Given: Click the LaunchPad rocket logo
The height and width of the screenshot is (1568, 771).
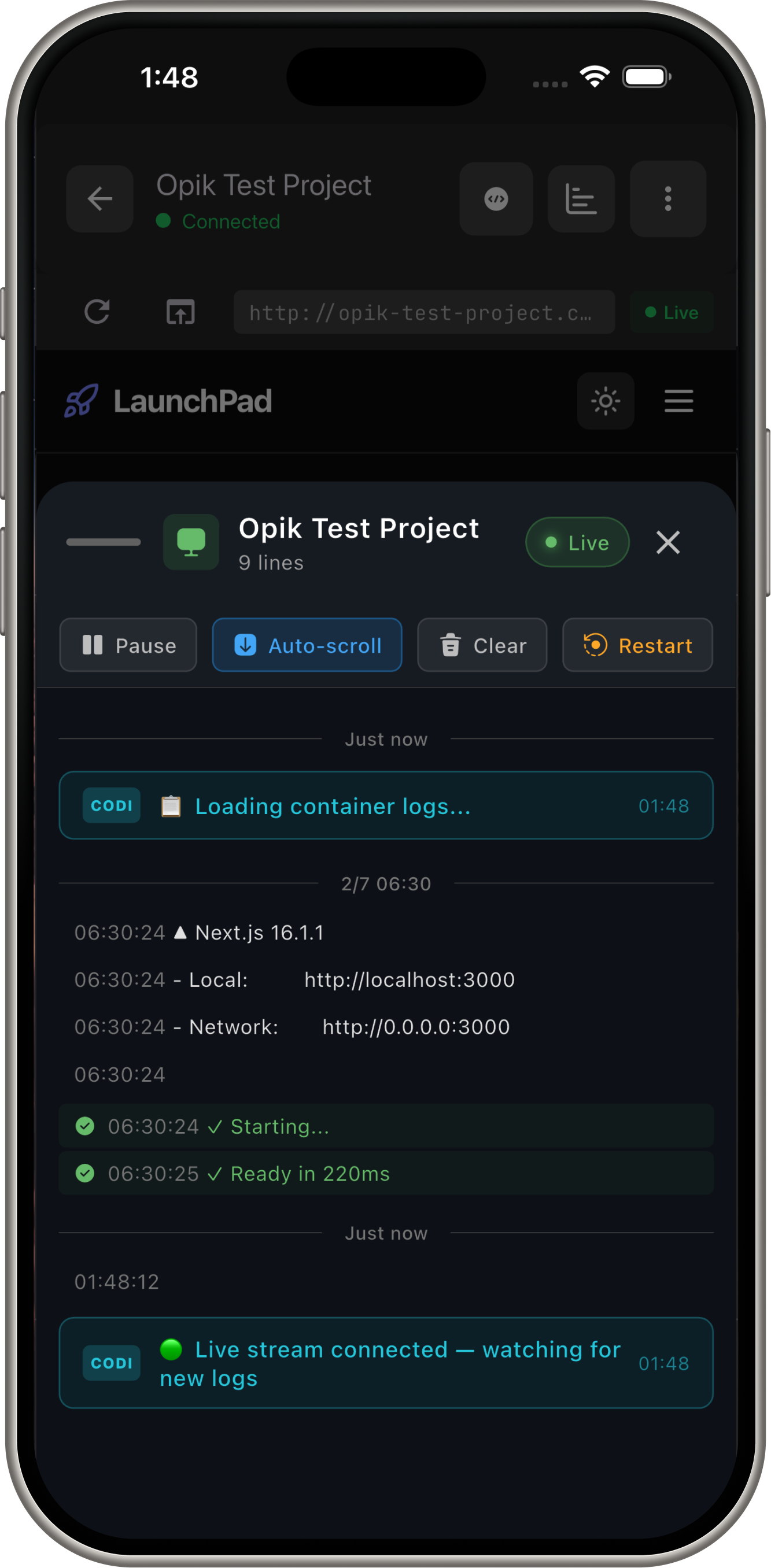Looking at the screenshot, I should tap(82, 401).
